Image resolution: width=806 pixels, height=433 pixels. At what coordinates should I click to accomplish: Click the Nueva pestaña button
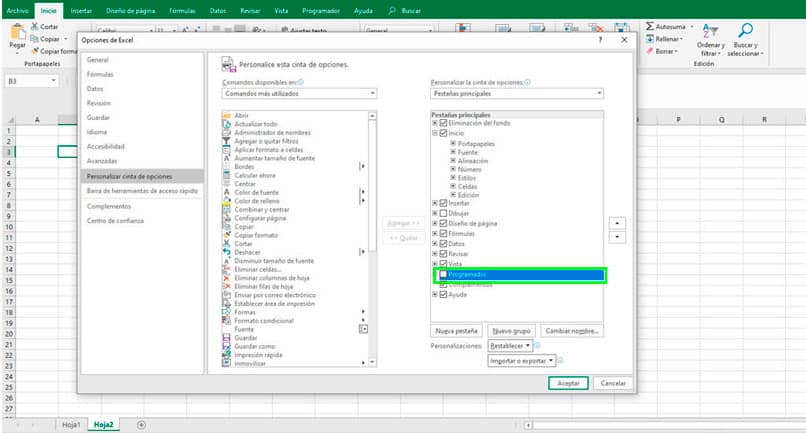coord(456,331)
